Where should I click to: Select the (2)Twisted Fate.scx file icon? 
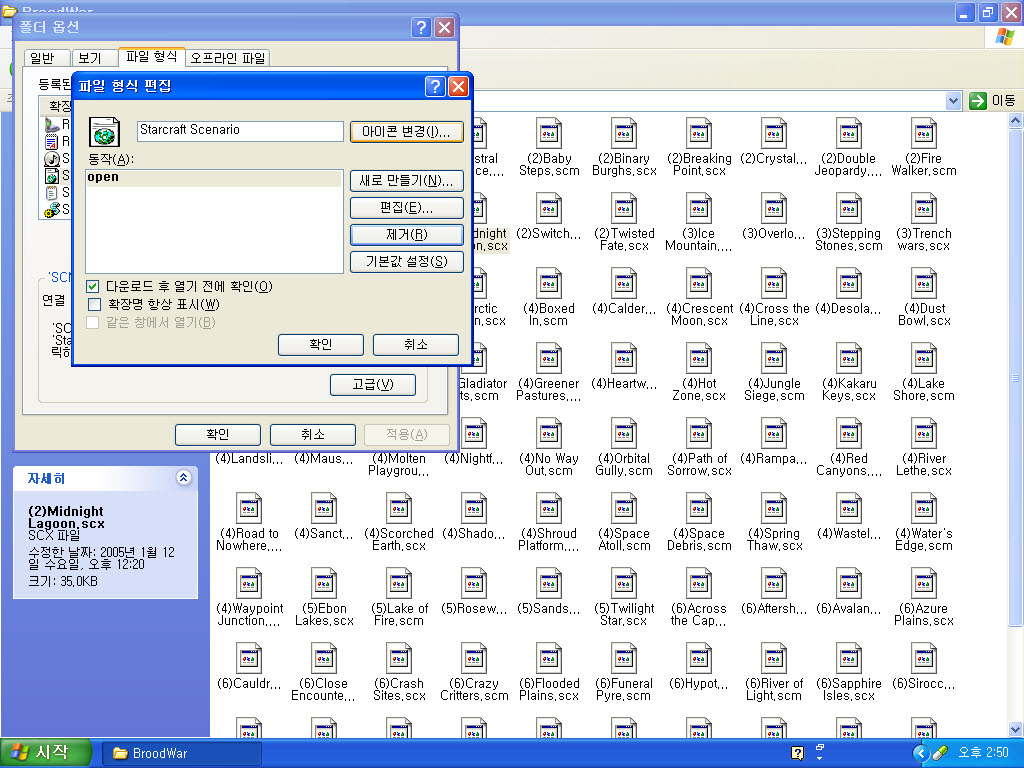[624, 208]
